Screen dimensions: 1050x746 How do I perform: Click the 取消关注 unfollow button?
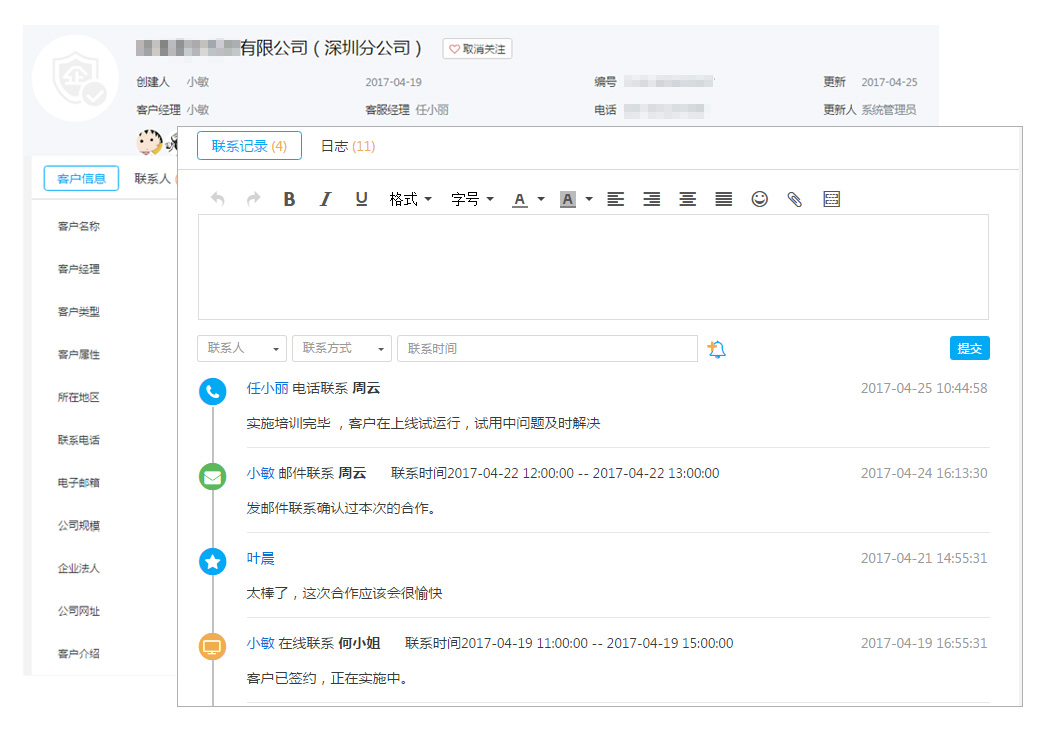[477, 49]
